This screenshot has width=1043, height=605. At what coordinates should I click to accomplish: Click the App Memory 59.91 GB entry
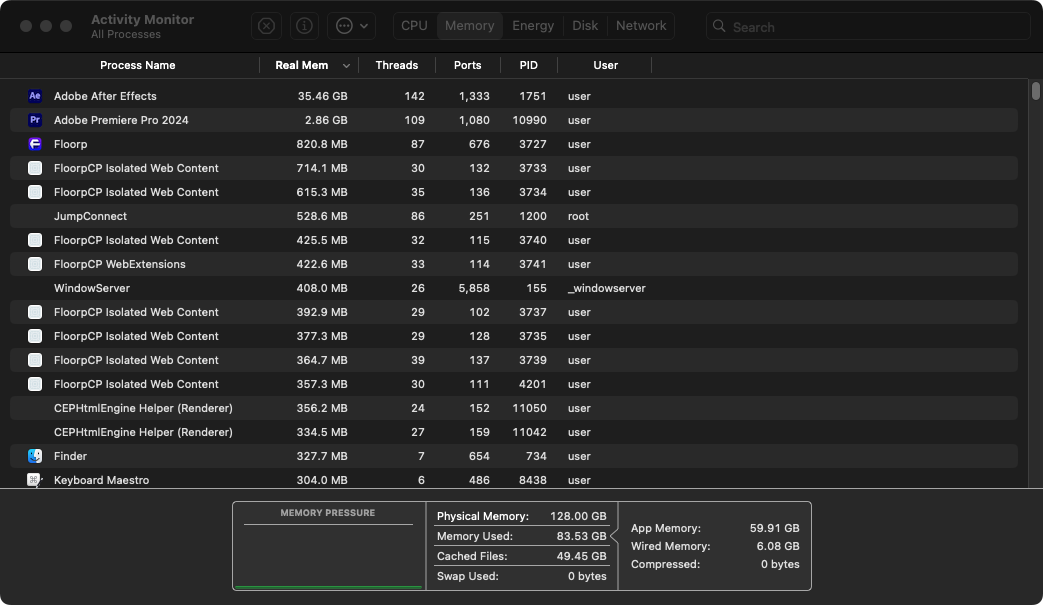click(715, 528)
